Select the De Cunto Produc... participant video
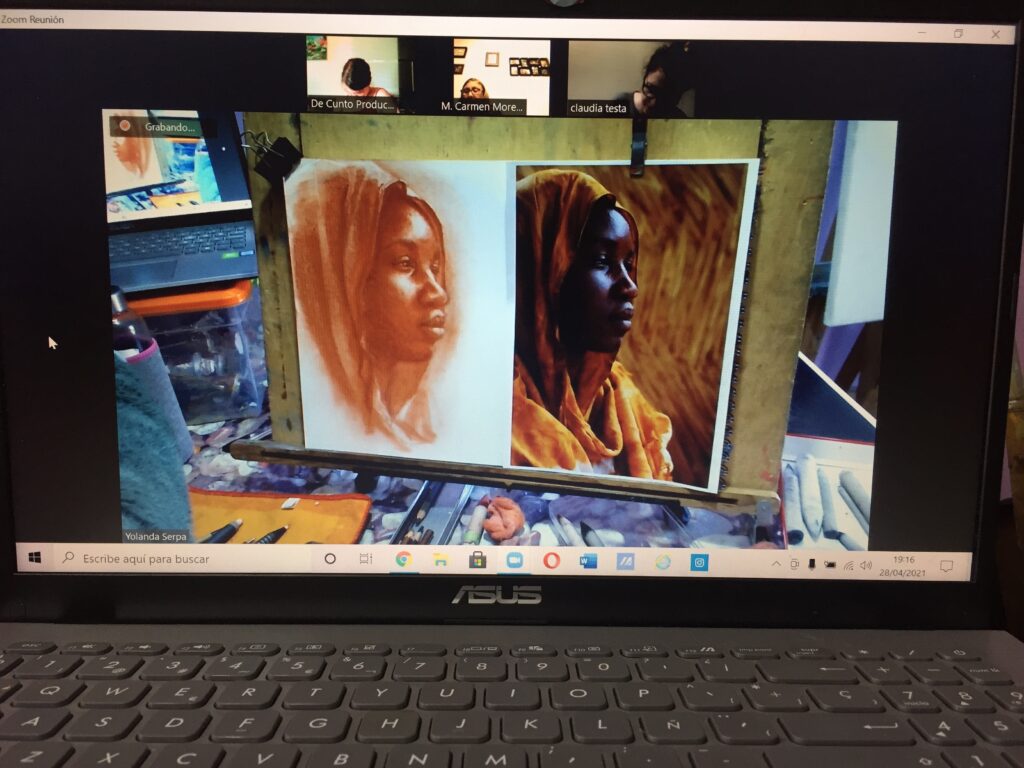The height and width of the screenshot is (768, 1024). [352, 75]
